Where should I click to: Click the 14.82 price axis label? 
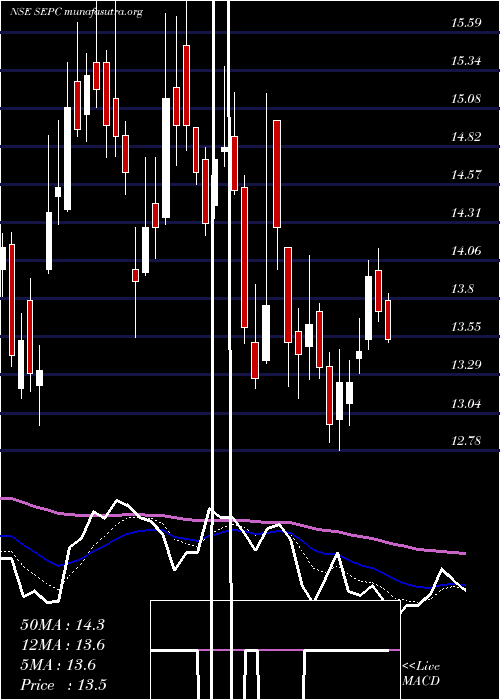pyautogui.click(x=466, y=136)
